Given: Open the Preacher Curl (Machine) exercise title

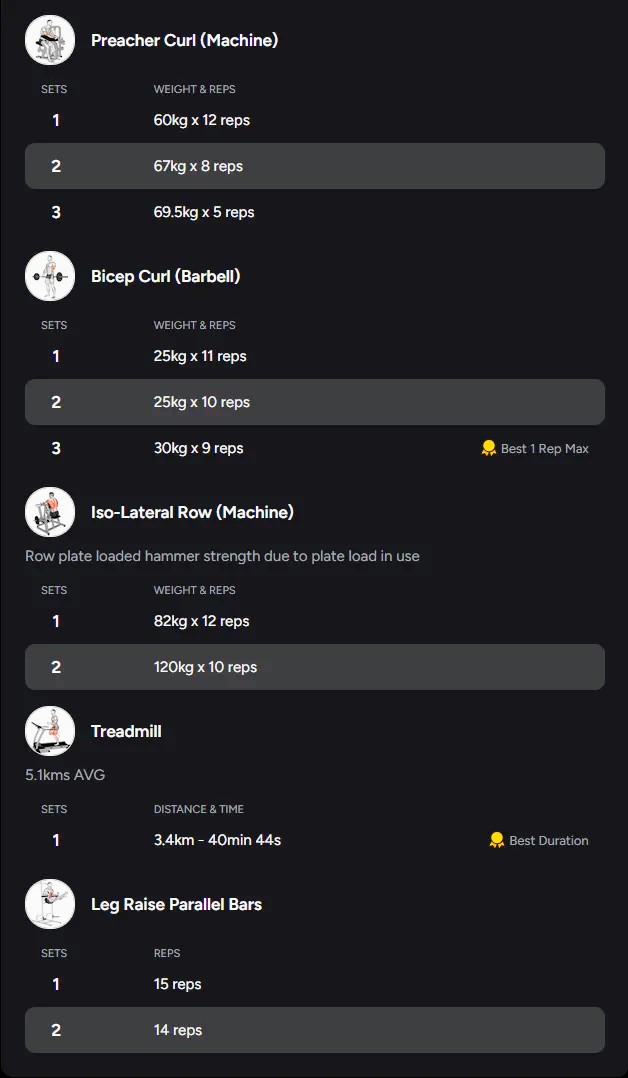Looking at the screenshot, I should 184,40.
